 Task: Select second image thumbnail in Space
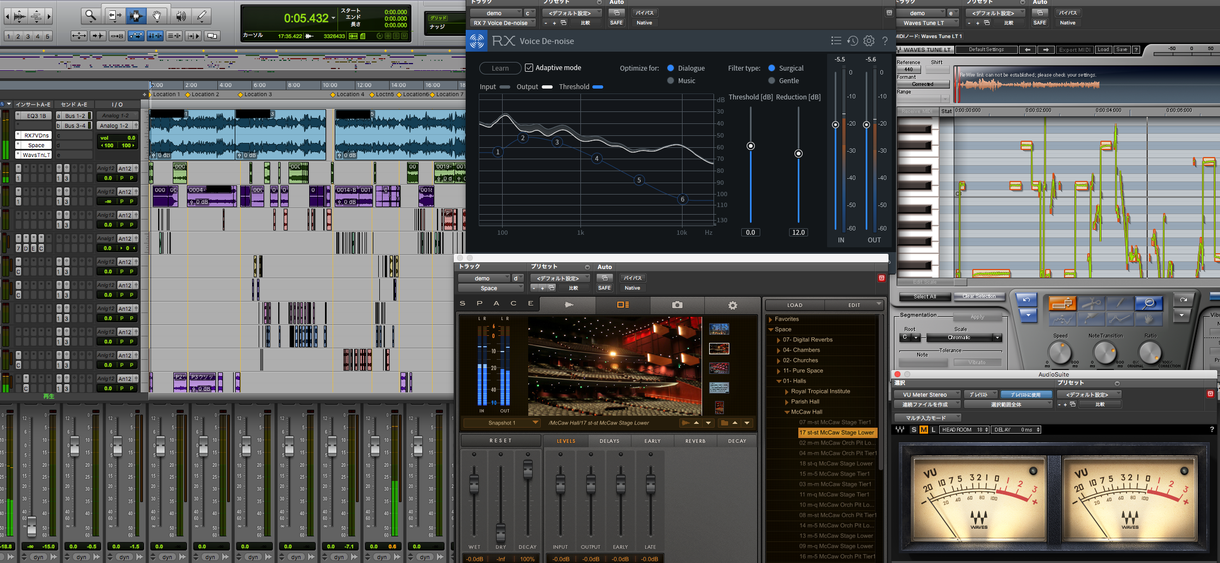[x=718, y=349]
